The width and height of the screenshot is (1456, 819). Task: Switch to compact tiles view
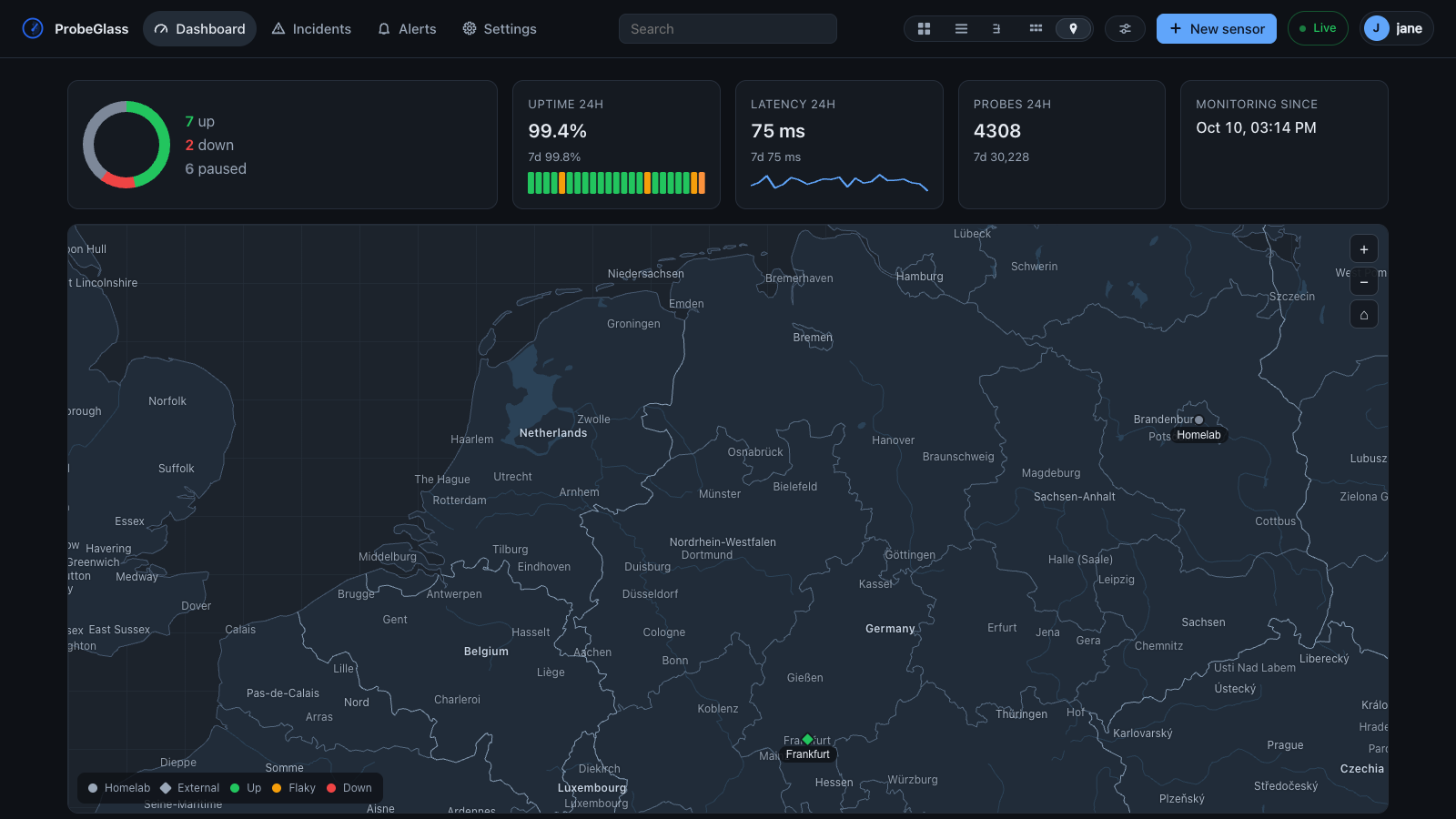pos(1036,28)
